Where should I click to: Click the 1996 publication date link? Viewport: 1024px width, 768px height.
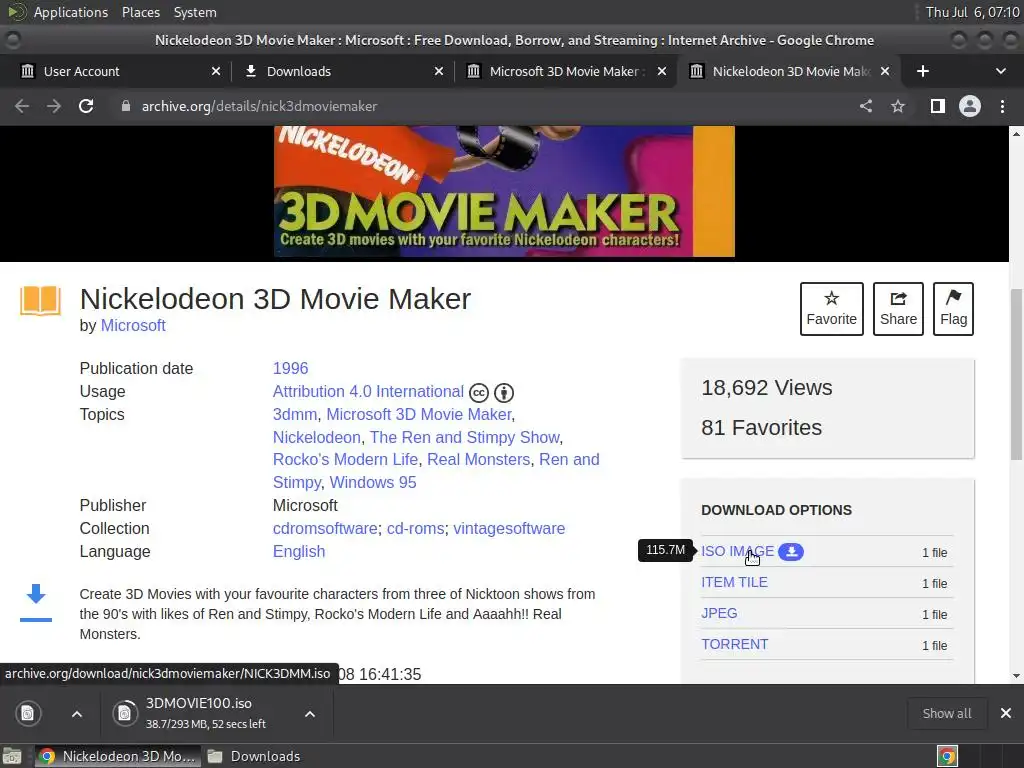tap(291, 368)
